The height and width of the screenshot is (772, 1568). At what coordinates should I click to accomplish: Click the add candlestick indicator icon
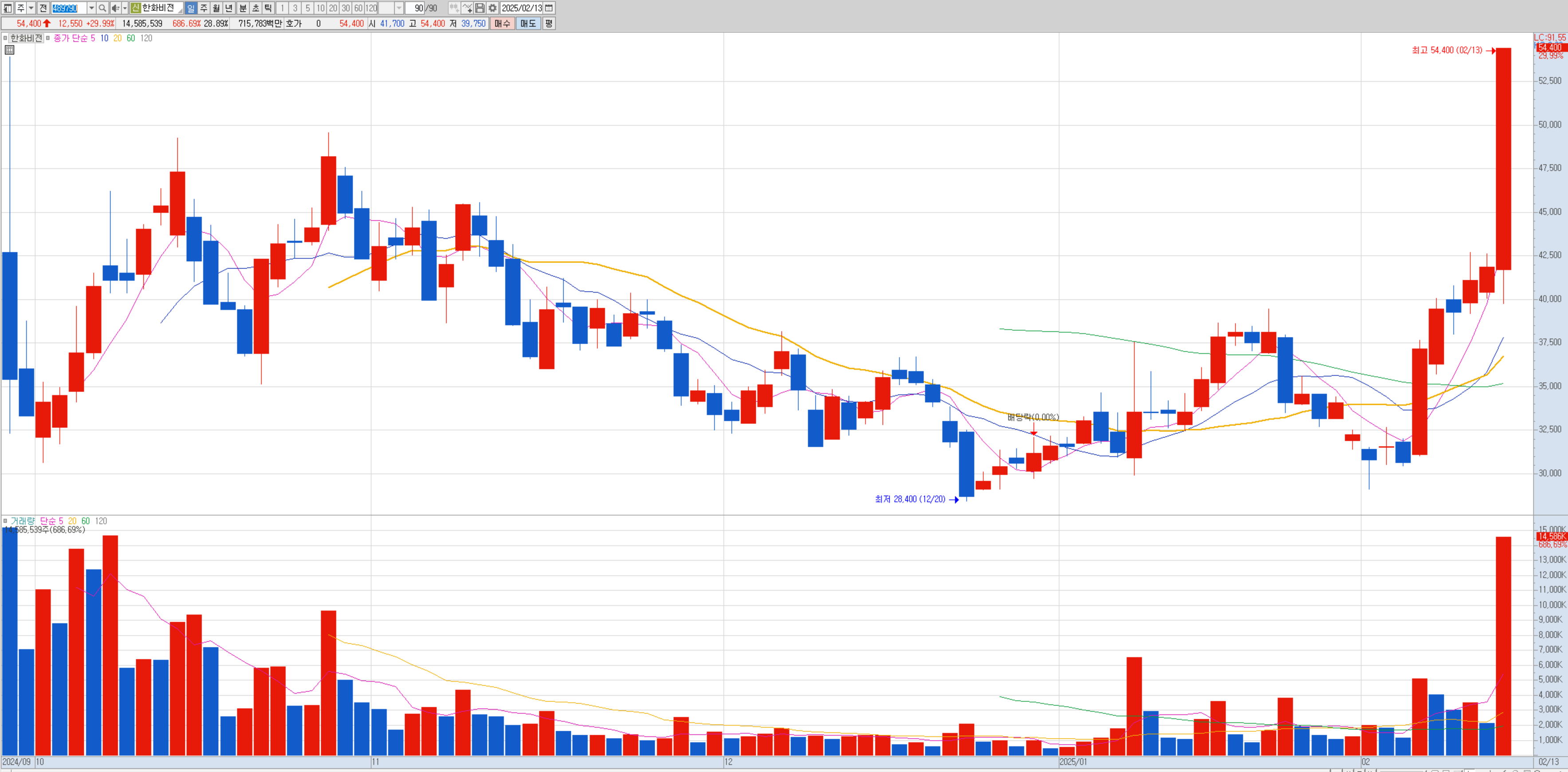pos(454,8)
